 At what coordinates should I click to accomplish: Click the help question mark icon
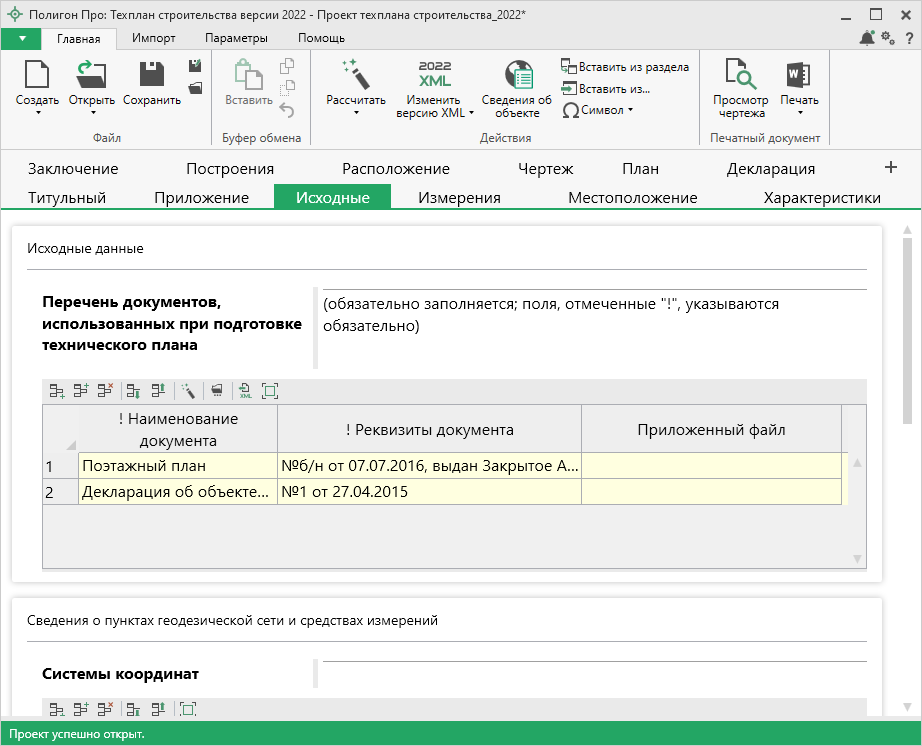[x=908, y=38]
